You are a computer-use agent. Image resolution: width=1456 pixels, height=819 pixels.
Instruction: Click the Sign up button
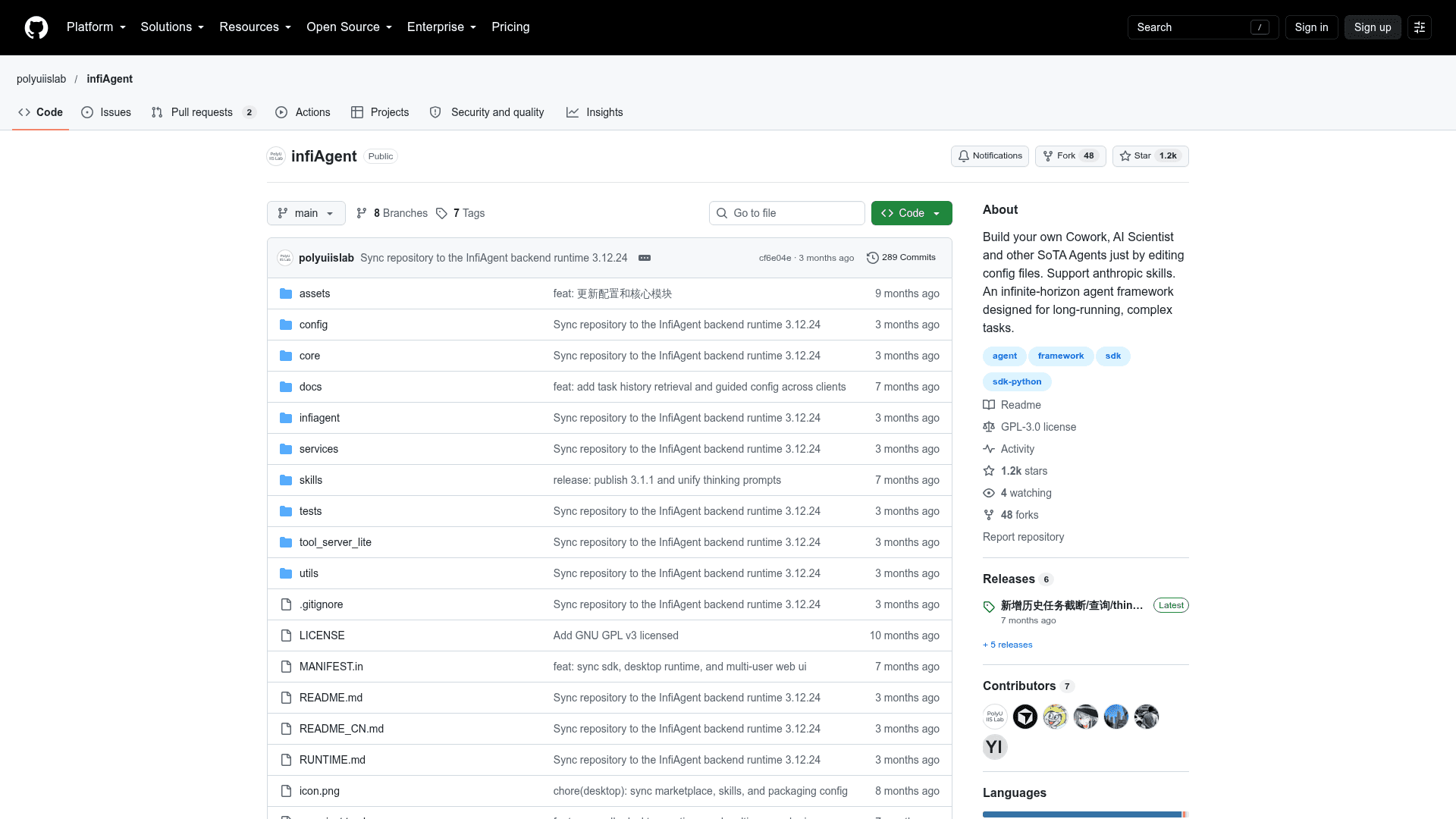point(1373,27)
